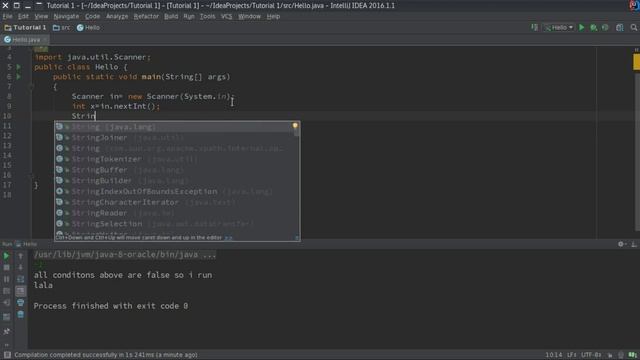Toggle Scroll to end icon in Run panel
Image resolution: width=640 pixels, height=360 pixels.
point(20,291)
